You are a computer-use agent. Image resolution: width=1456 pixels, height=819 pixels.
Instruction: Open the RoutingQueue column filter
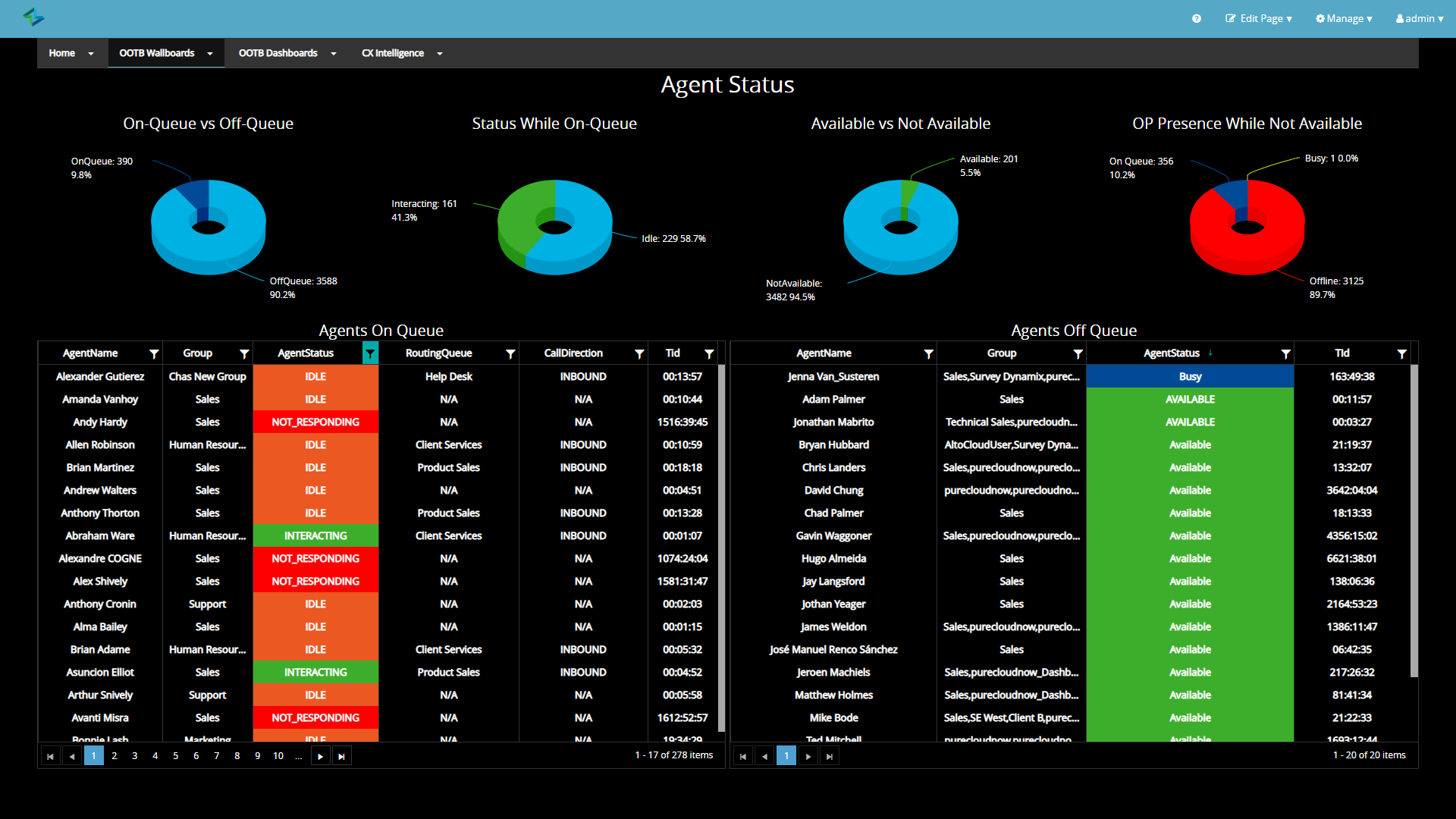click(x=510, y=353)
